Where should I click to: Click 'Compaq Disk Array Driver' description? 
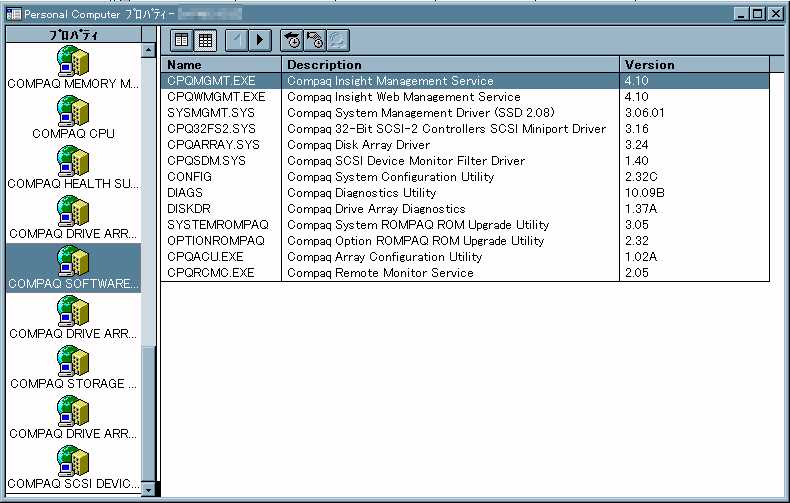358,145
